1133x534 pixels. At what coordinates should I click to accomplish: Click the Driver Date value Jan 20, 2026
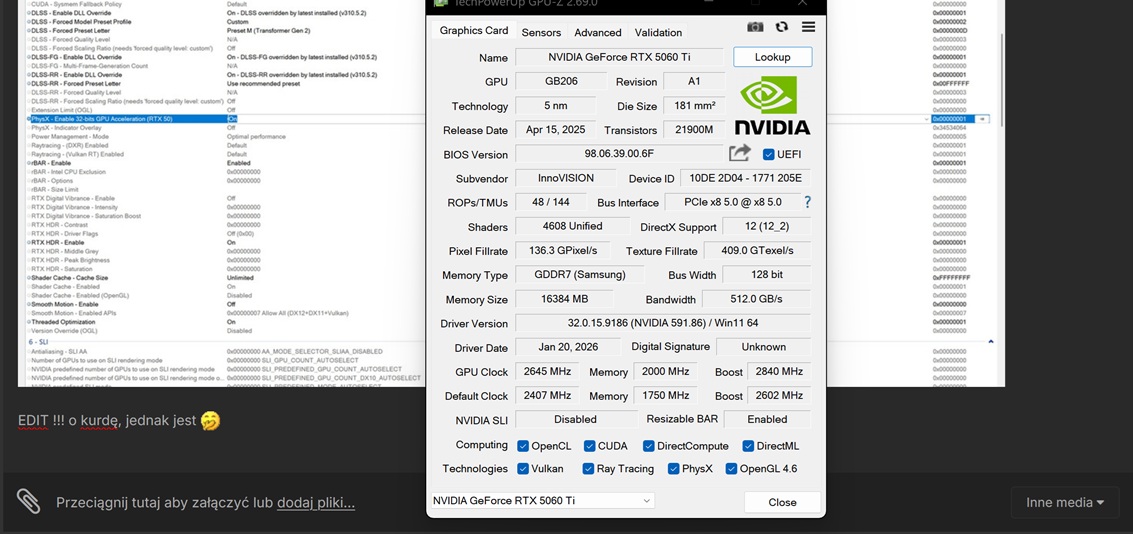(x=568, y=347)
